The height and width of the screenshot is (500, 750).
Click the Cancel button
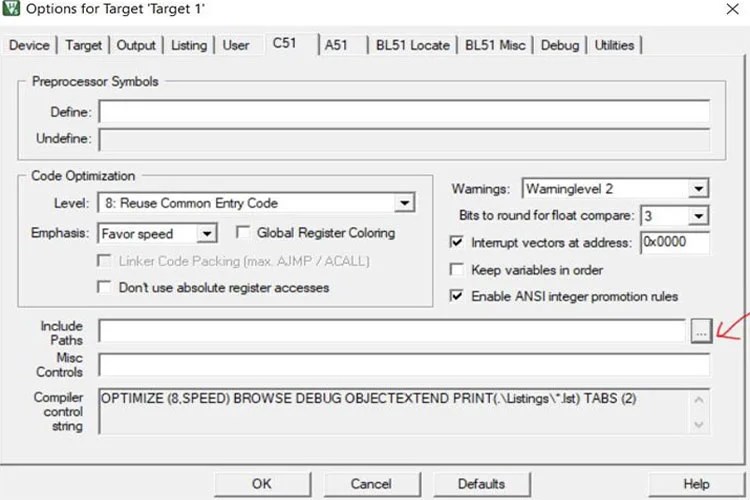pos(372,484)
